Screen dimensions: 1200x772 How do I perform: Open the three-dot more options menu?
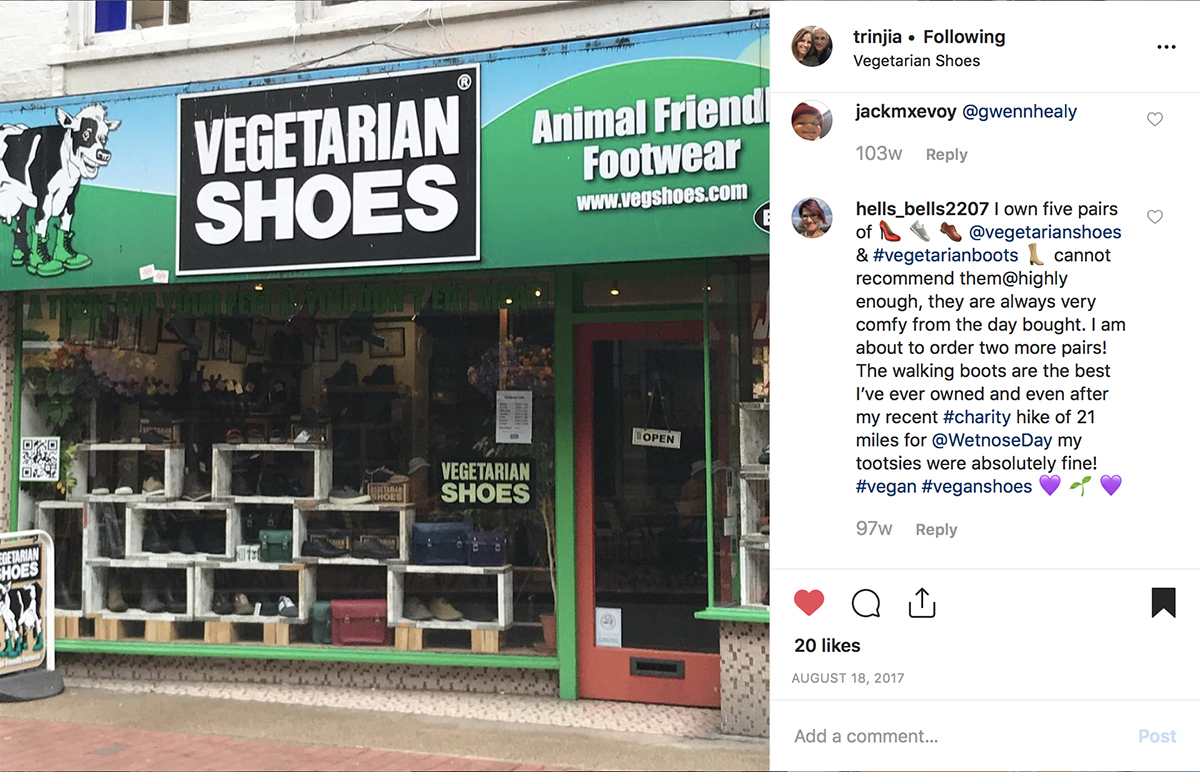[x=1166, y=47]
